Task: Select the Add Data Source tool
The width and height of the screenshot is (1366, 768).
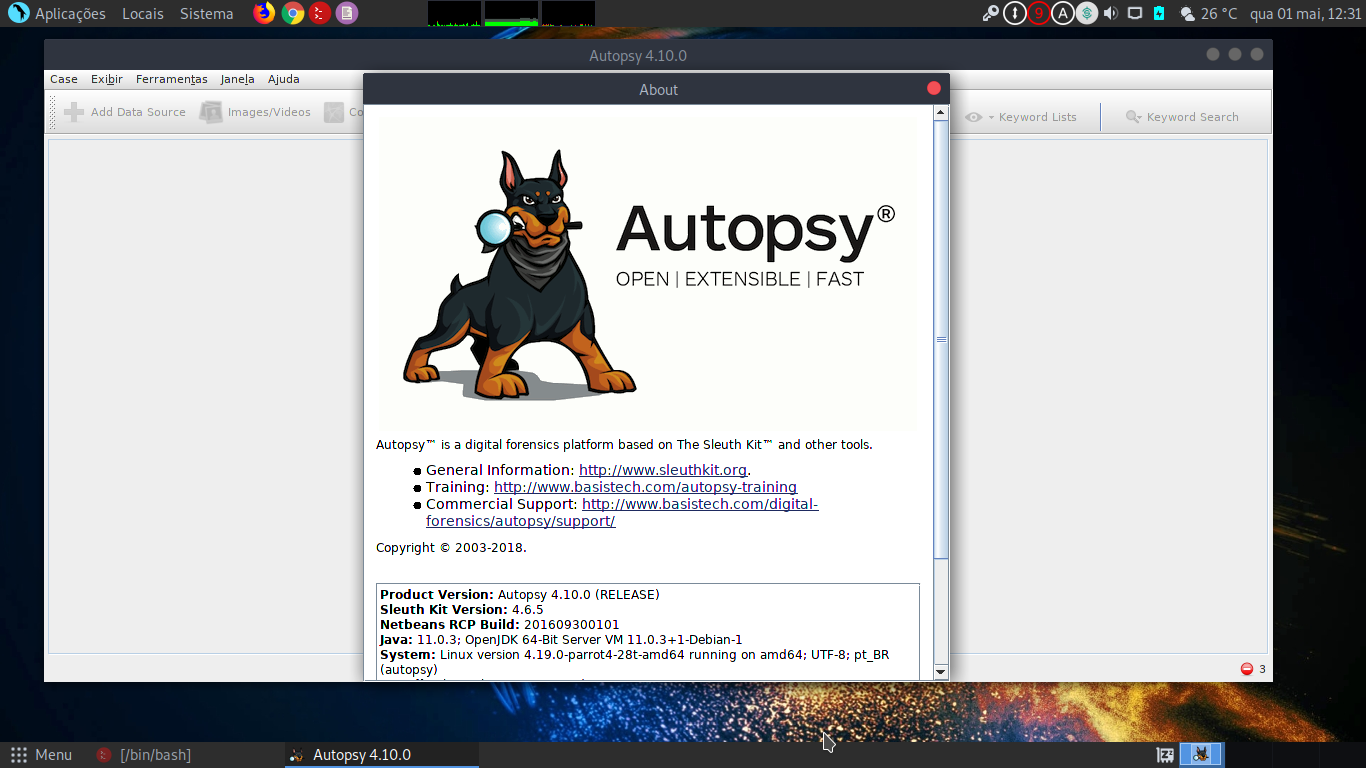Action: [x=124, y=112]
